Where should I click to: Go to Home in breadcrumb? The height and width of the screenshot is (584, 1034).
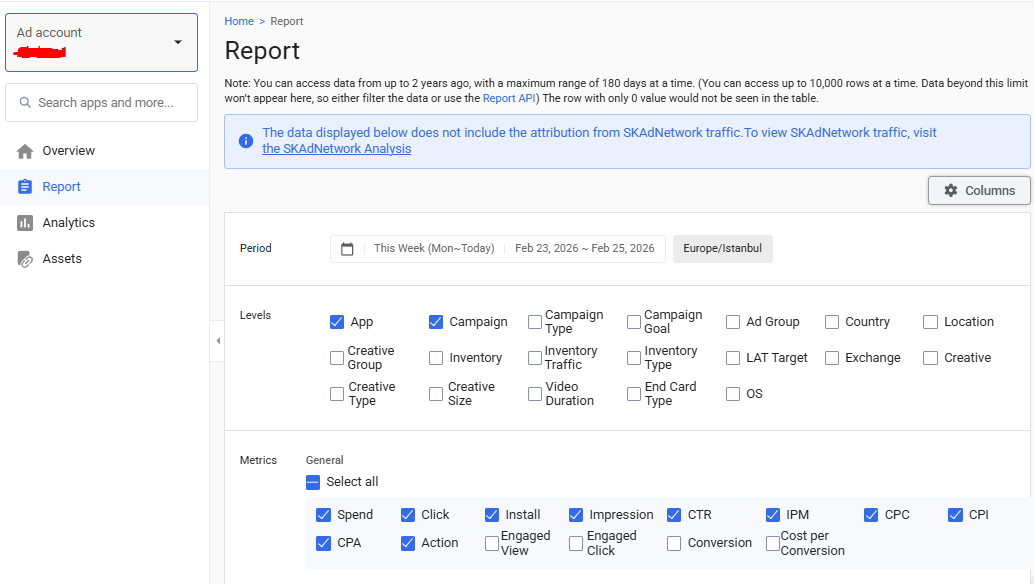point(239,21)
